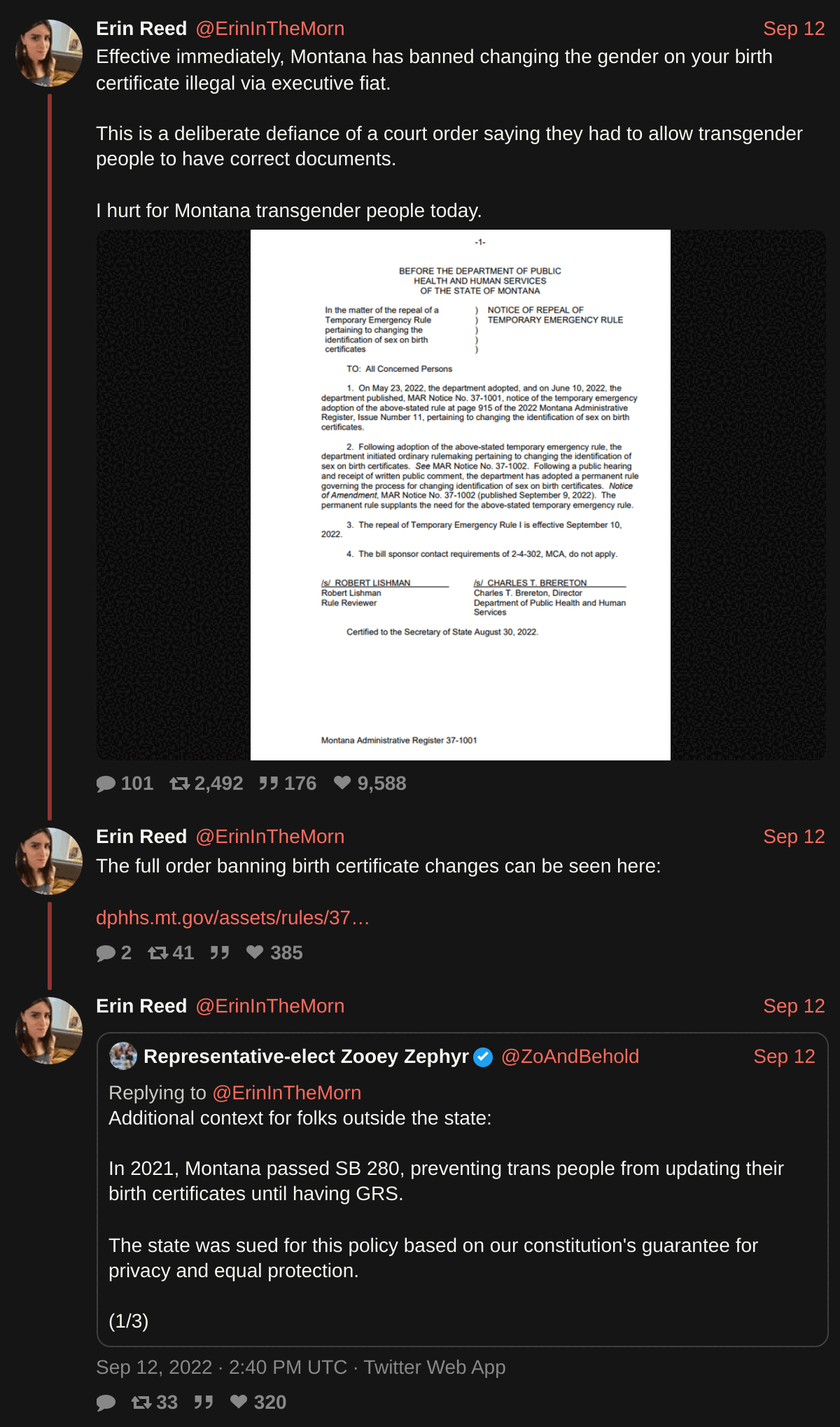Screen dimensions: 840x1427
Task: Click the heart icon showing 9,588 likes
Action: [x=342, y=783]
